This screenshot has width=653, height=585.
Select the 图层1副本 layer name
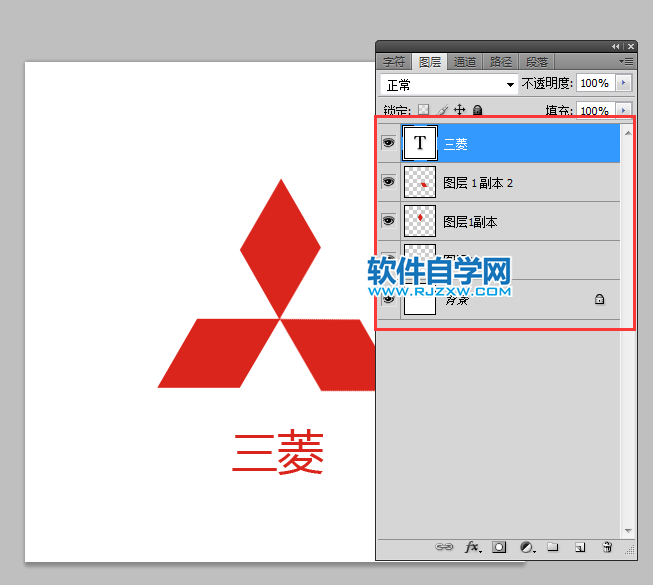click(x=470, y=222)
